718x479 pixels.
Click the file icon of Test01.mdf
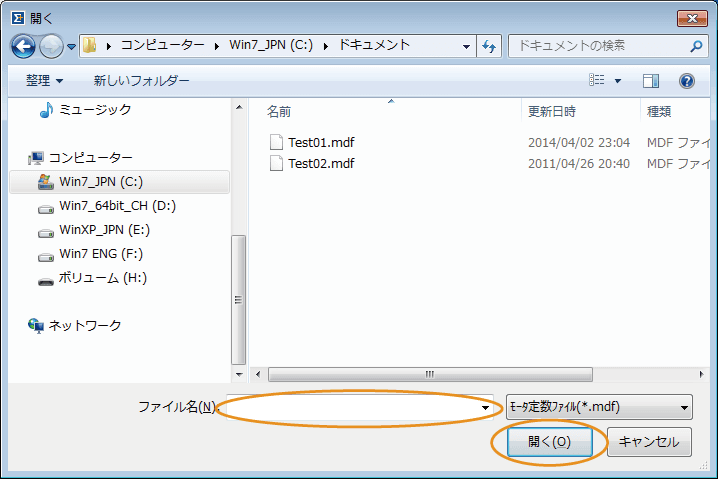tap(276, 142)
